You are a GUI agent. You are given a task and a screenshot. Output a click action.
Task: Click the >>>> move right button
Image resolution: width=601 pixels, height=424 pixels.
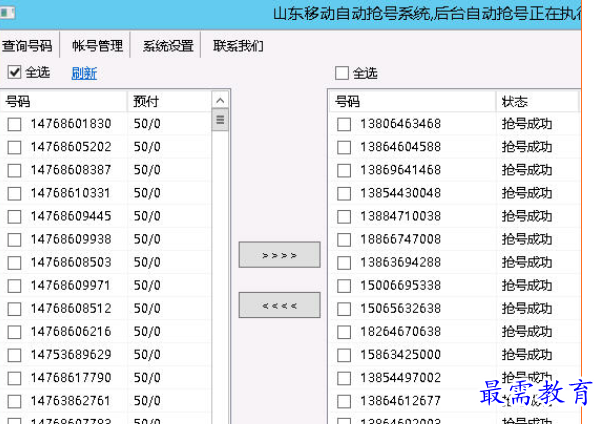(279, 255)
